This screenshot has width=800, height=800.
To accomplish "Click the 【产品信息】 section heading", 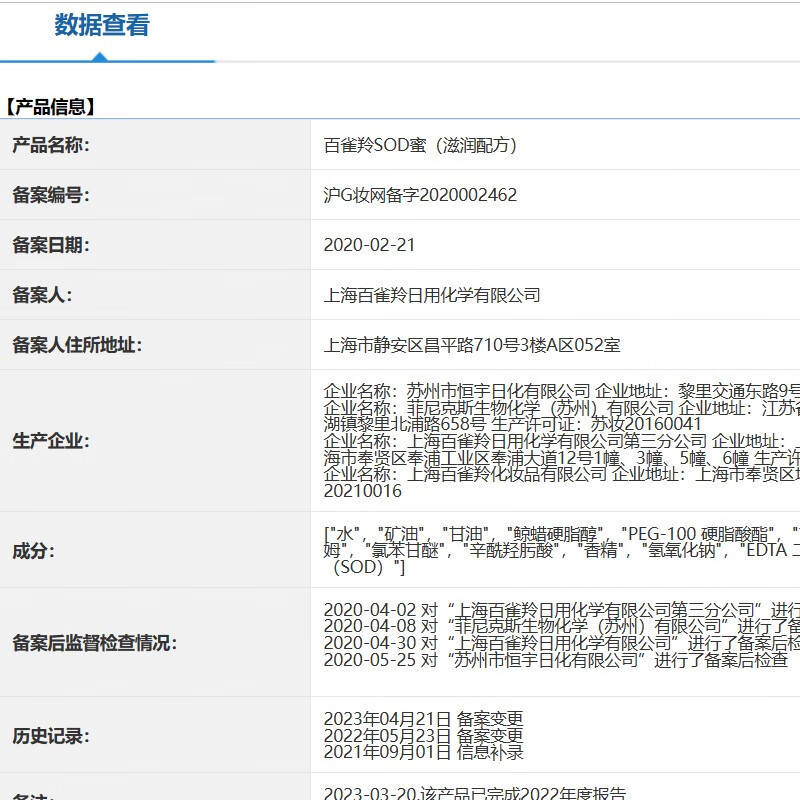I will pyautogui.click(x=50, y=107).
